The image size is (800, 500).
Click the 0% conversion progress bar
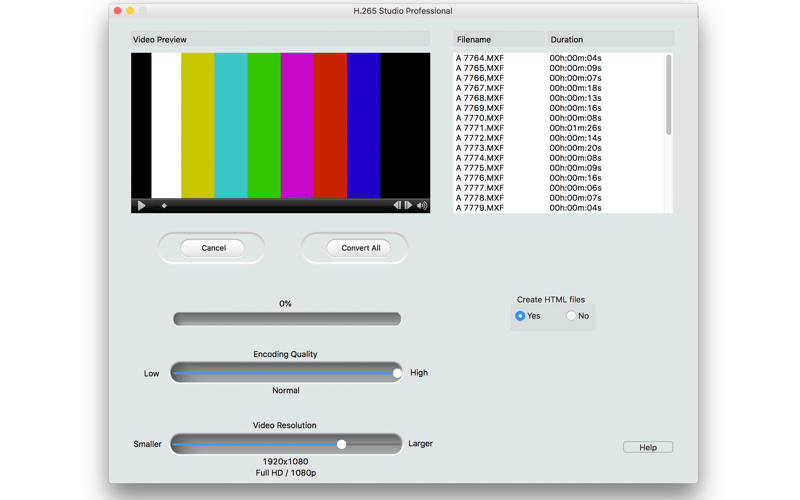pos(287,319)
